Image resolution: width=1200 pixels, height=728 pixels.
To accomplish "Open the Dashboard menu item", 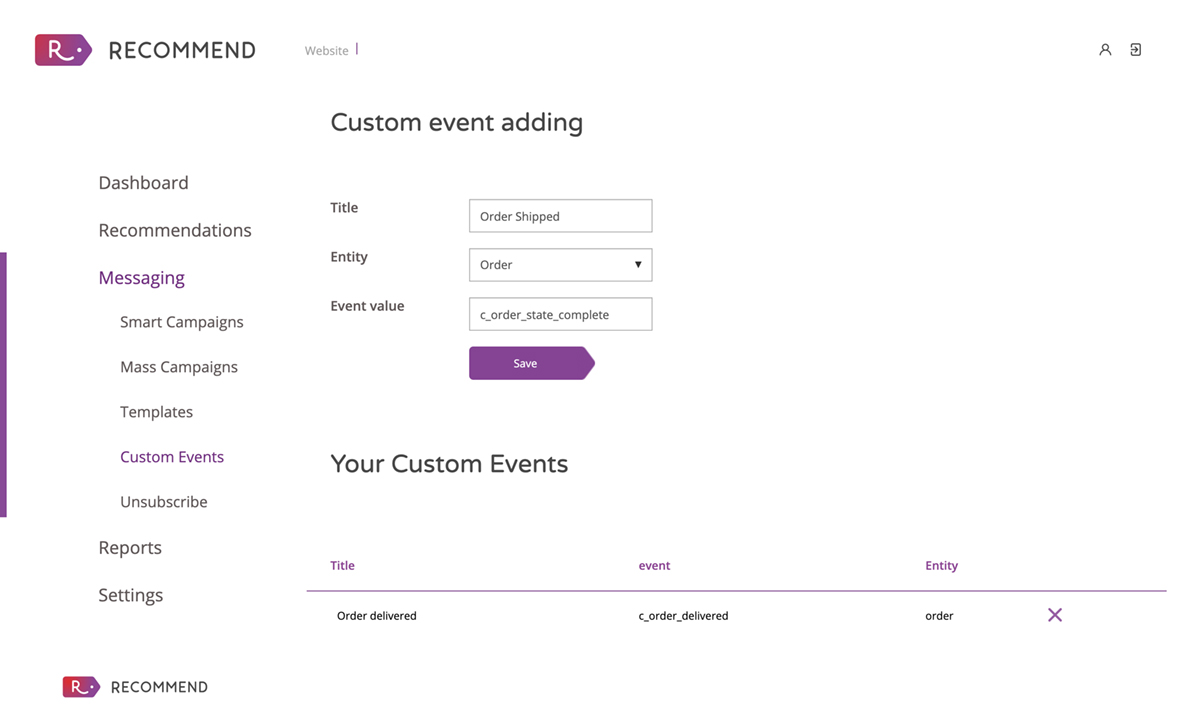I will (x=143, y=183).
